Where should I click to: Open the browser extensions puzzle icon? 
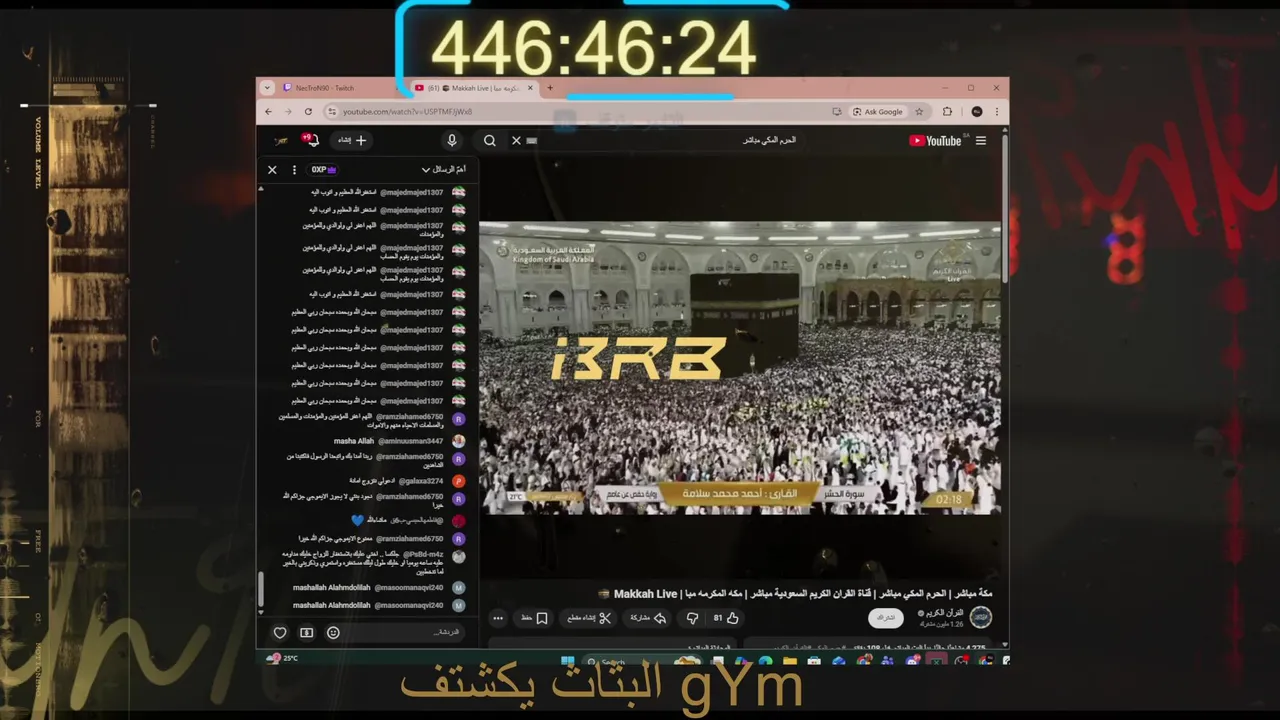pyautogui.click(x=948, y=112)
